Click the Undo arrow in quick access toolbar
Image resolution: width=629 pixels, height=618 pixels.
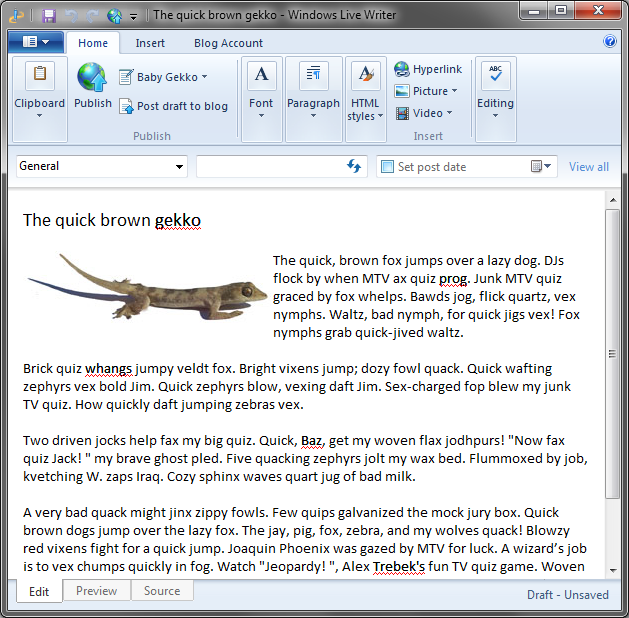click(x=71, y=16)
